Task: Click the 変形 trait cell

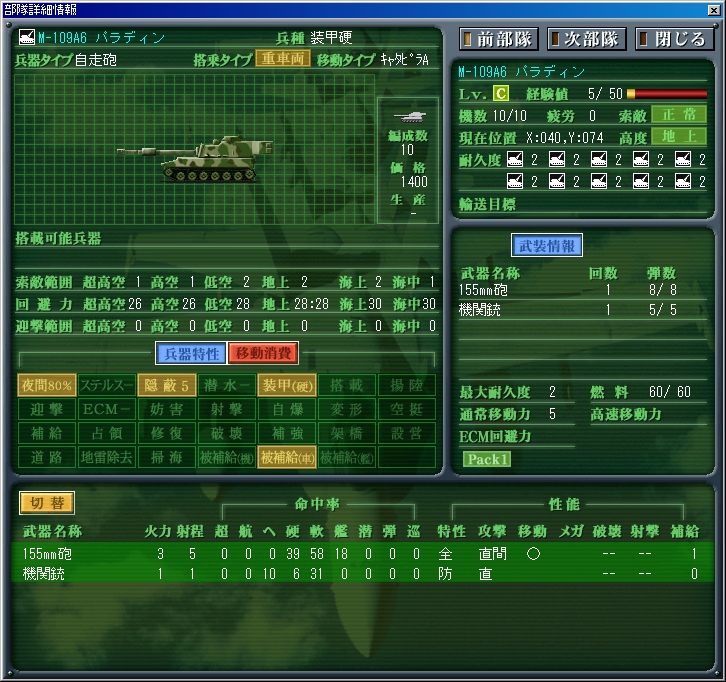Action: tap(347, 409)
